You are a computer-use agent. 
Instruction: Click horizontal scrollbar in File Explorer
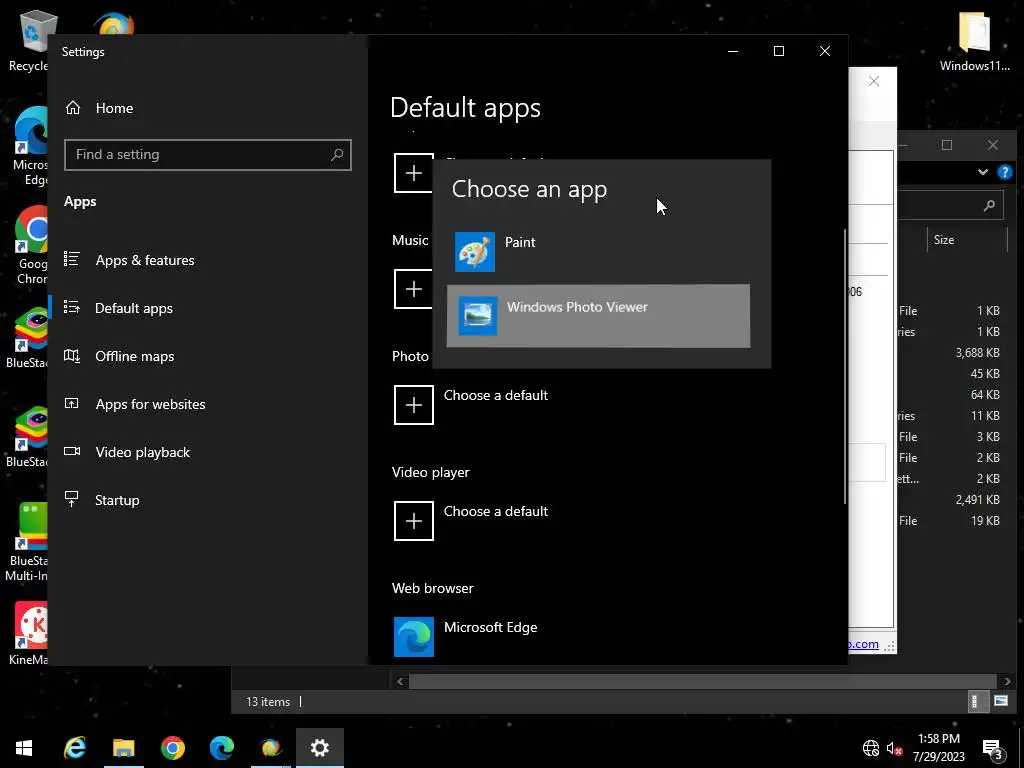[x=702, y=681]
